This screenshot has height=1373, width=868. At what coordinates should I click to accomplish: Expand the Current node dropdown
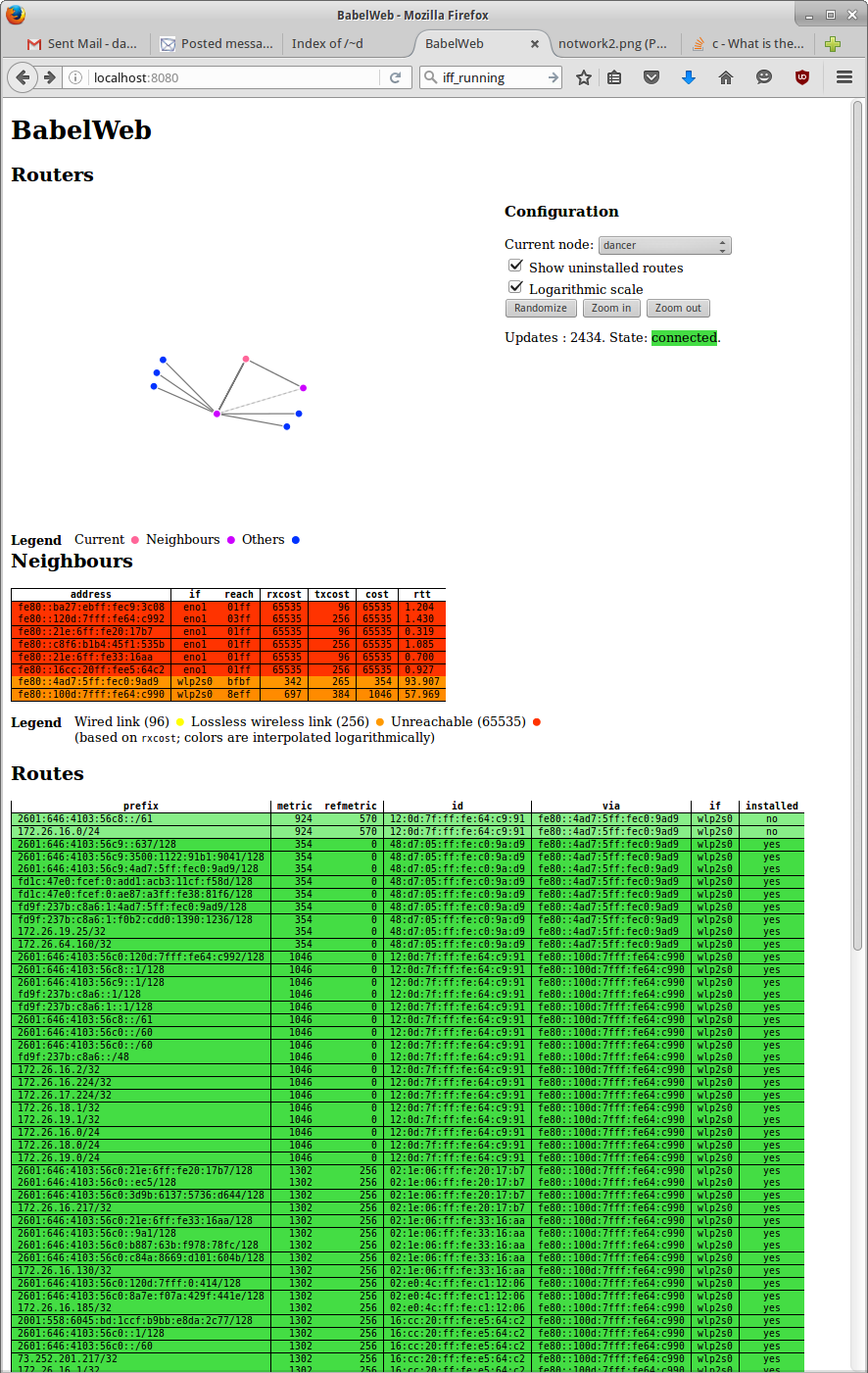(x=664, y=245)
